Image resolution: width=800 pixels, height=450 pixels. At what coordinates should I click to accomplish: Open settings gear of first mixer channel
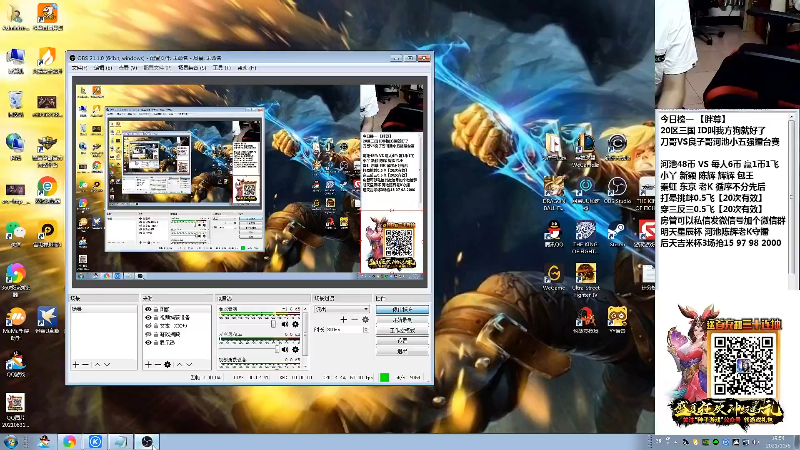(x=295, y=324)
